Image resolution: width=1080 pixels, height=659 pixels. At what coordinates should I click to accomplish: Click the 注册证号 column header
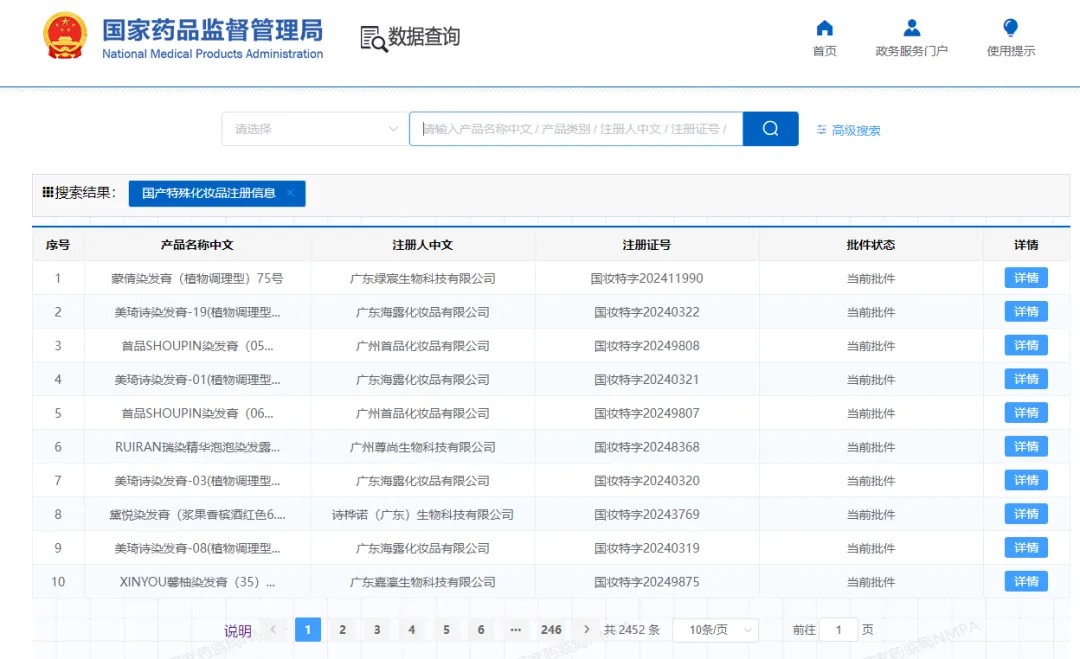coord(646,244)
